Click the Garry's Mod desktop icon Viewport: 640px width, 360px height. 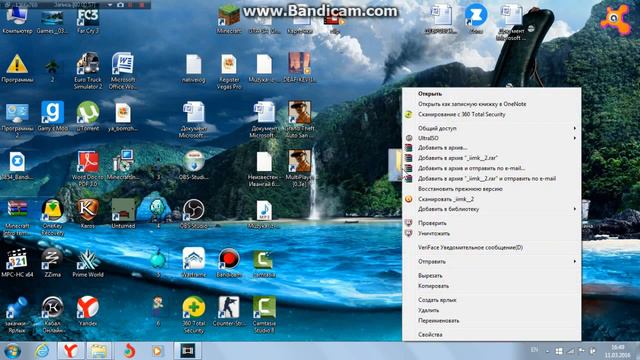(52, 116)
